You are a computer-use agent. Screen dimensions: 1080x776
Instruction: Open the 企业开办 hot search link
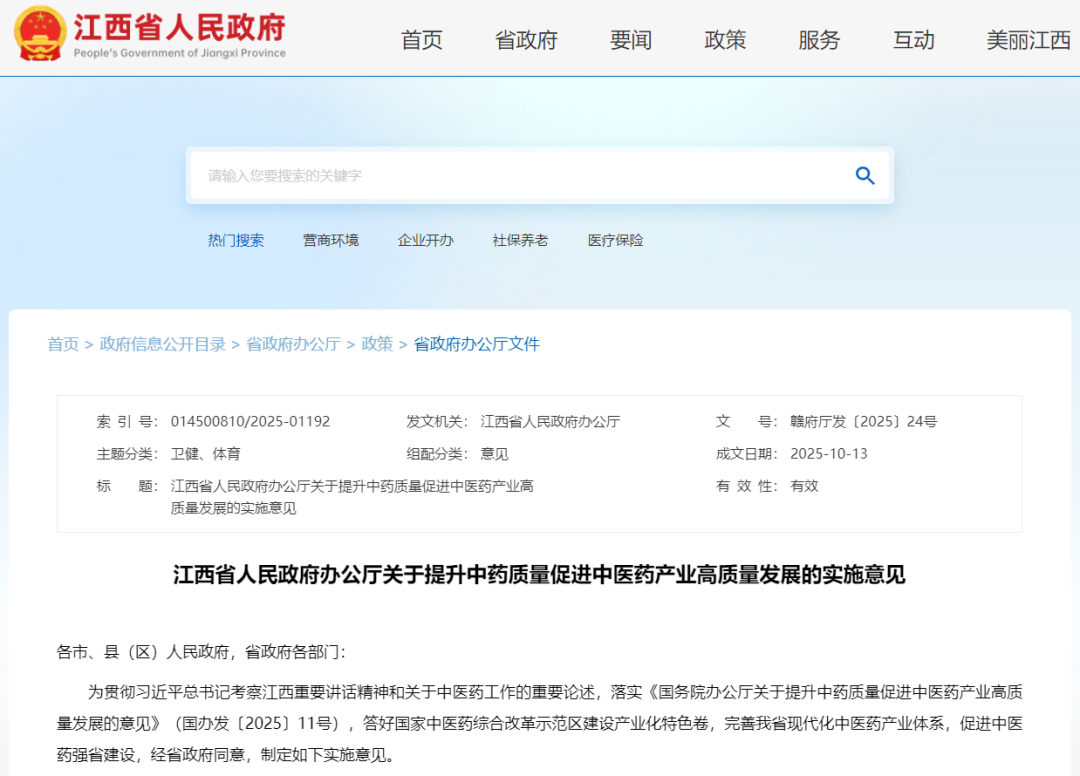(x=425, y=240)
